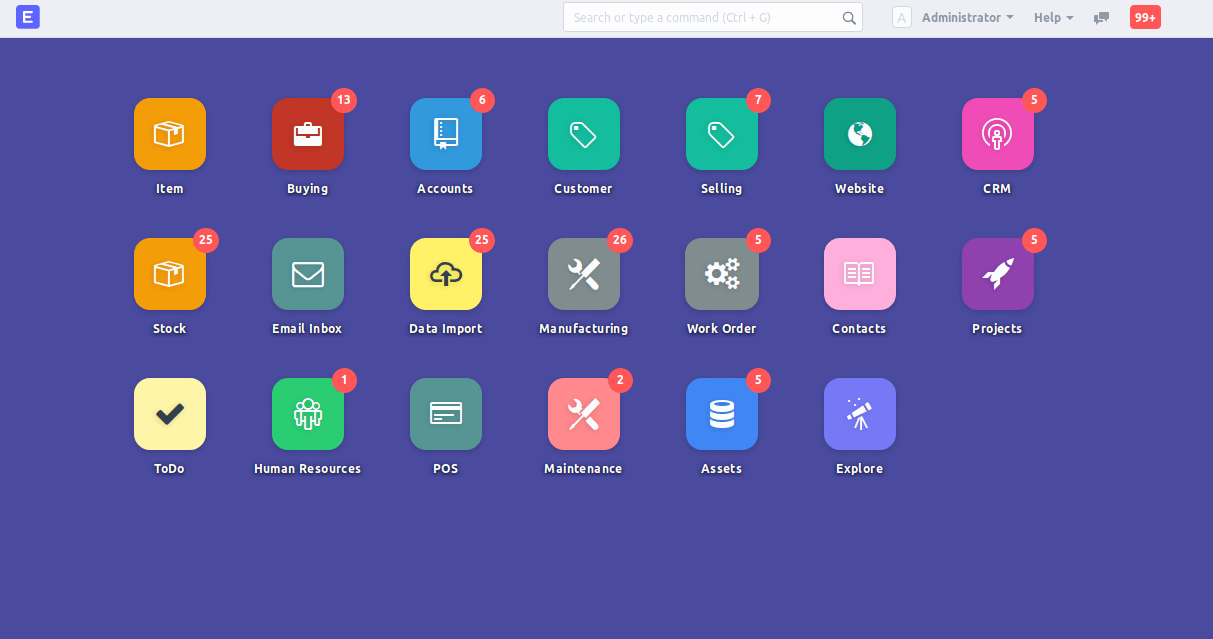This screenshot has height=639, width=1213.
Task: Expand the Administrator user dropdown
Action: (x=966, y=18)
